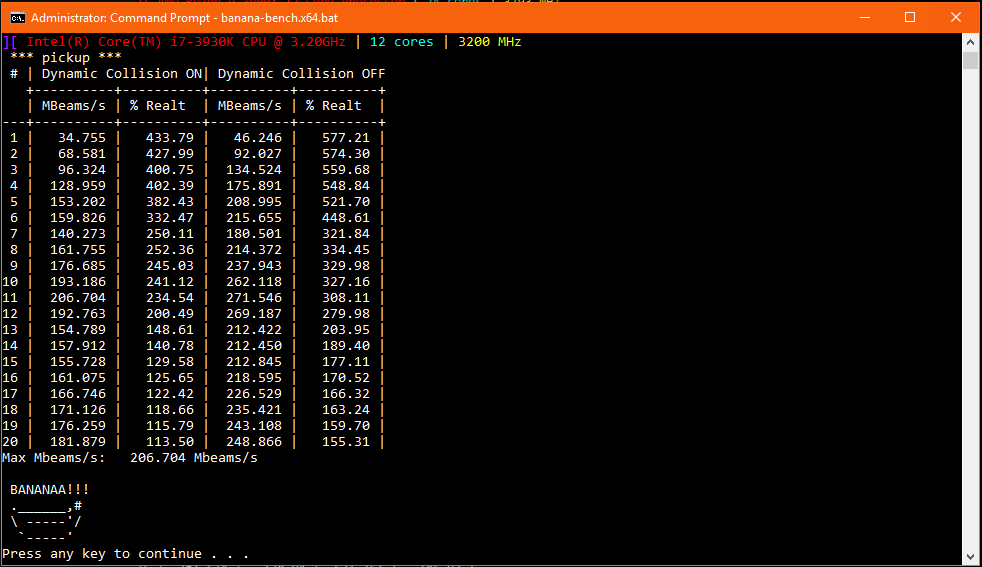Click value 159.70 in row 19
The image size is (982, 567).
tap(346, 426)
